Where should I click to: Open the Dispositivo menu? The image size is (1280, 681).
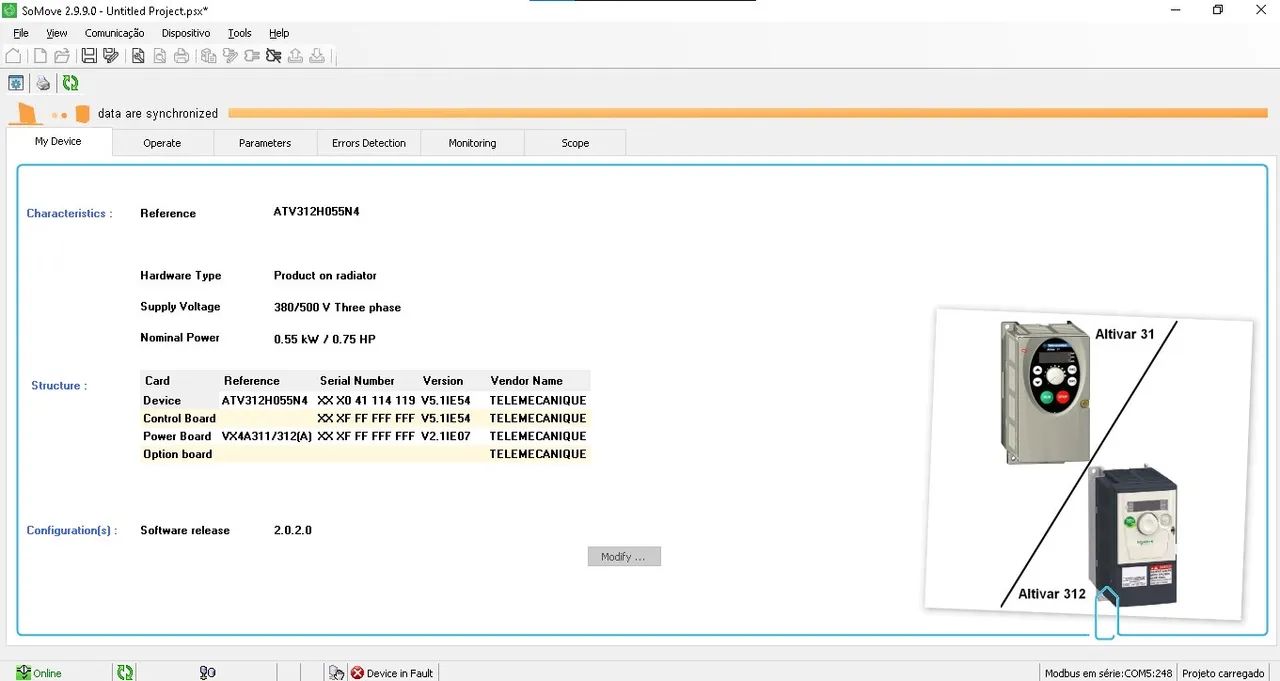tap(186, 33)
